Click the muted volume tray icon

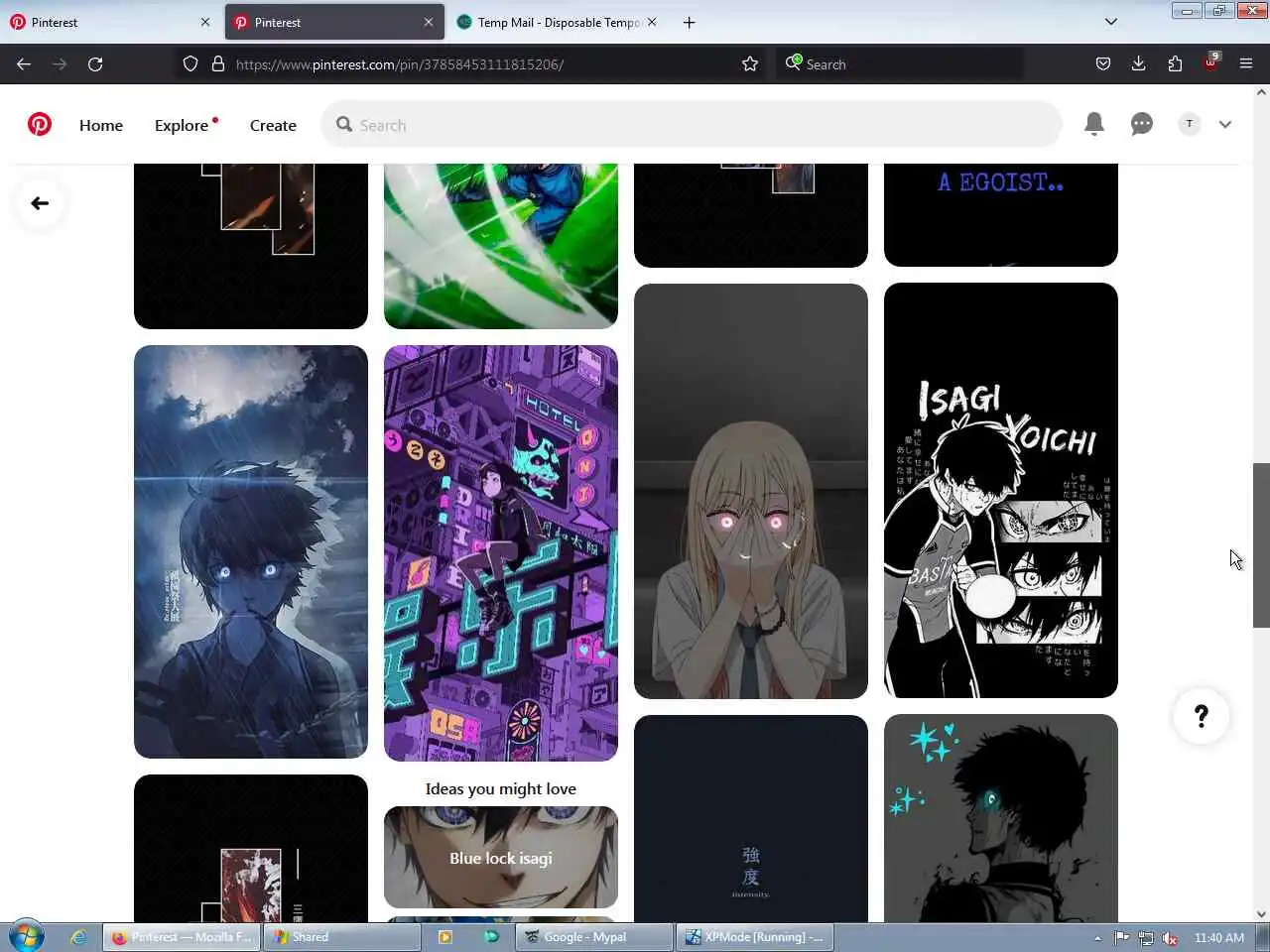coord(1170,938)
